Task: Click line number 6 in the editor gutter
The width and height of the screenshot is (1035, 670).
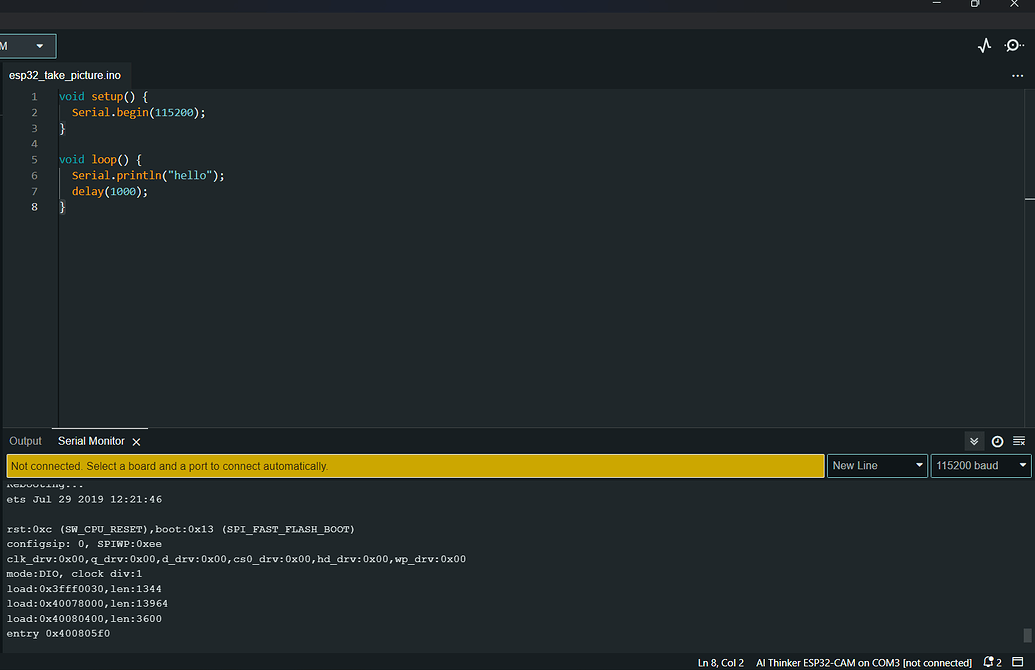Action: tap(34, 175)
